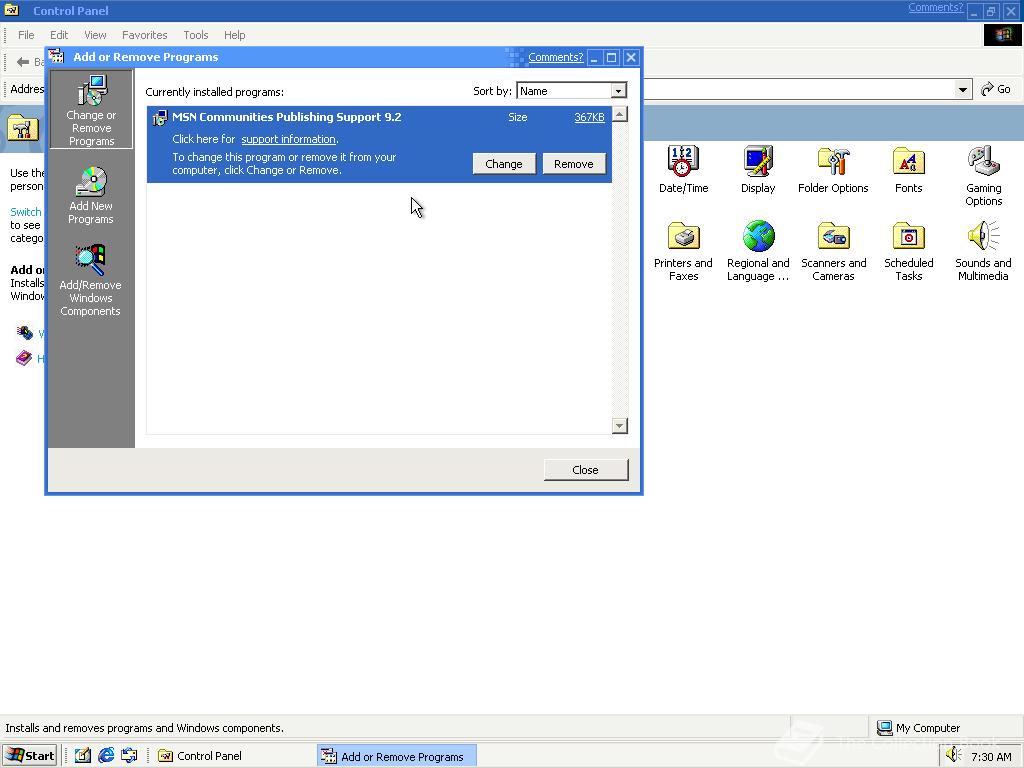The width and height of the screenshot is (1024, 768).
Task: Click the first quick launch notepad icon
Action: click(x=82, y=756)
